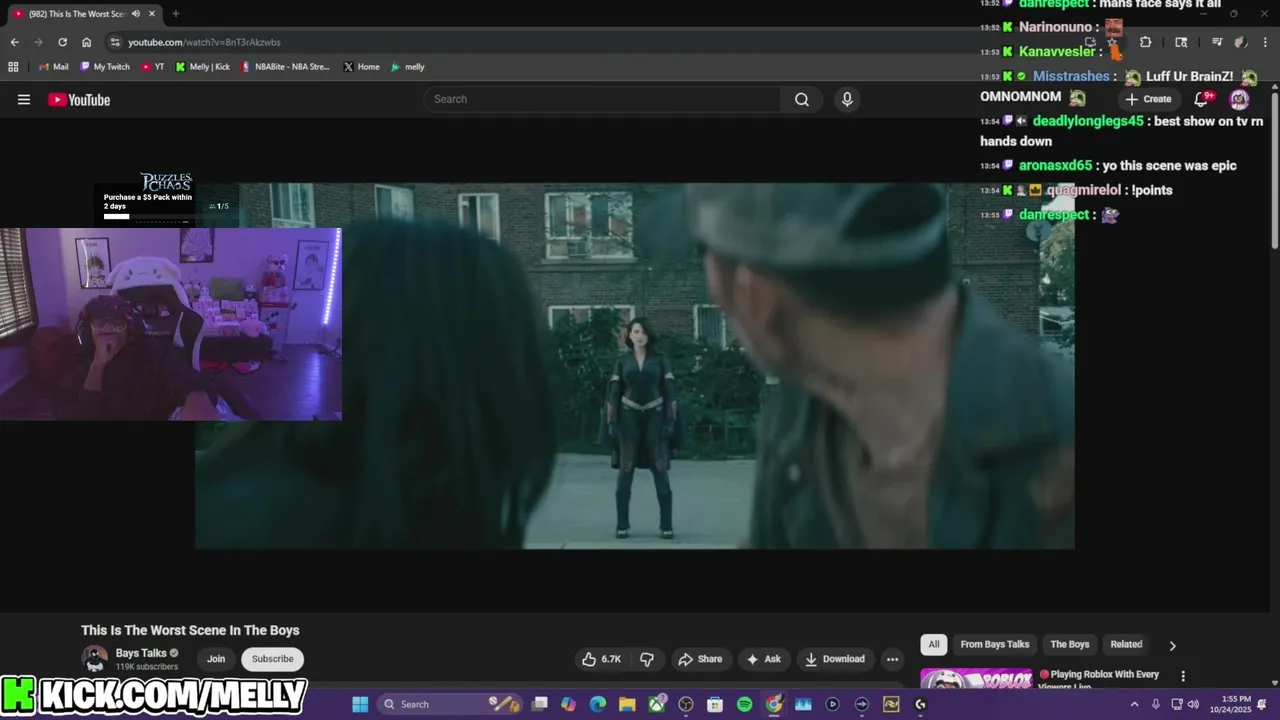View site information icon in address bar
Screen dimensions: 1280x720
click(x=115, y=42)
